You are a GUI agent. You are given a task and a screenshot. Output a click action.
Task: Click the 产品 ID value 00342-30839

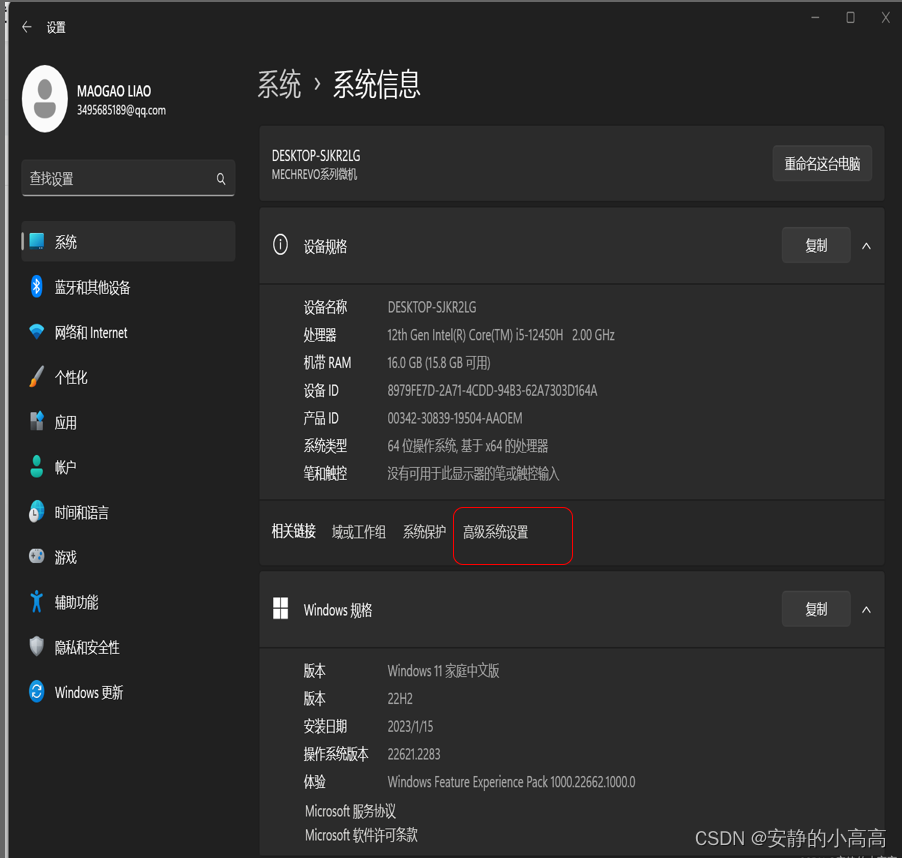[454, 418]
